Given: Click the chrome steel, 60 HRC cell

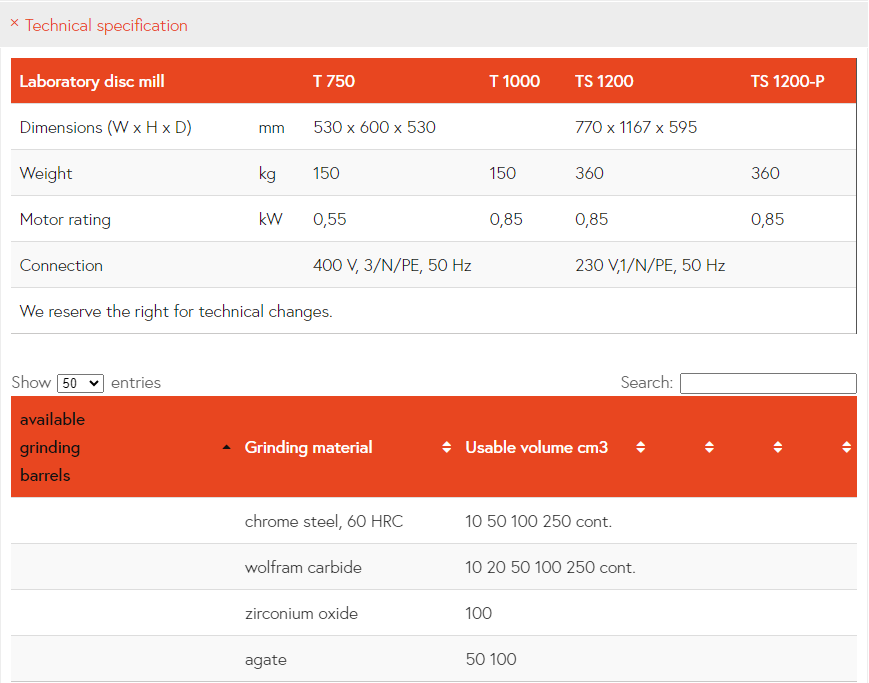Looking at the screenshot, I should [324, 521].
